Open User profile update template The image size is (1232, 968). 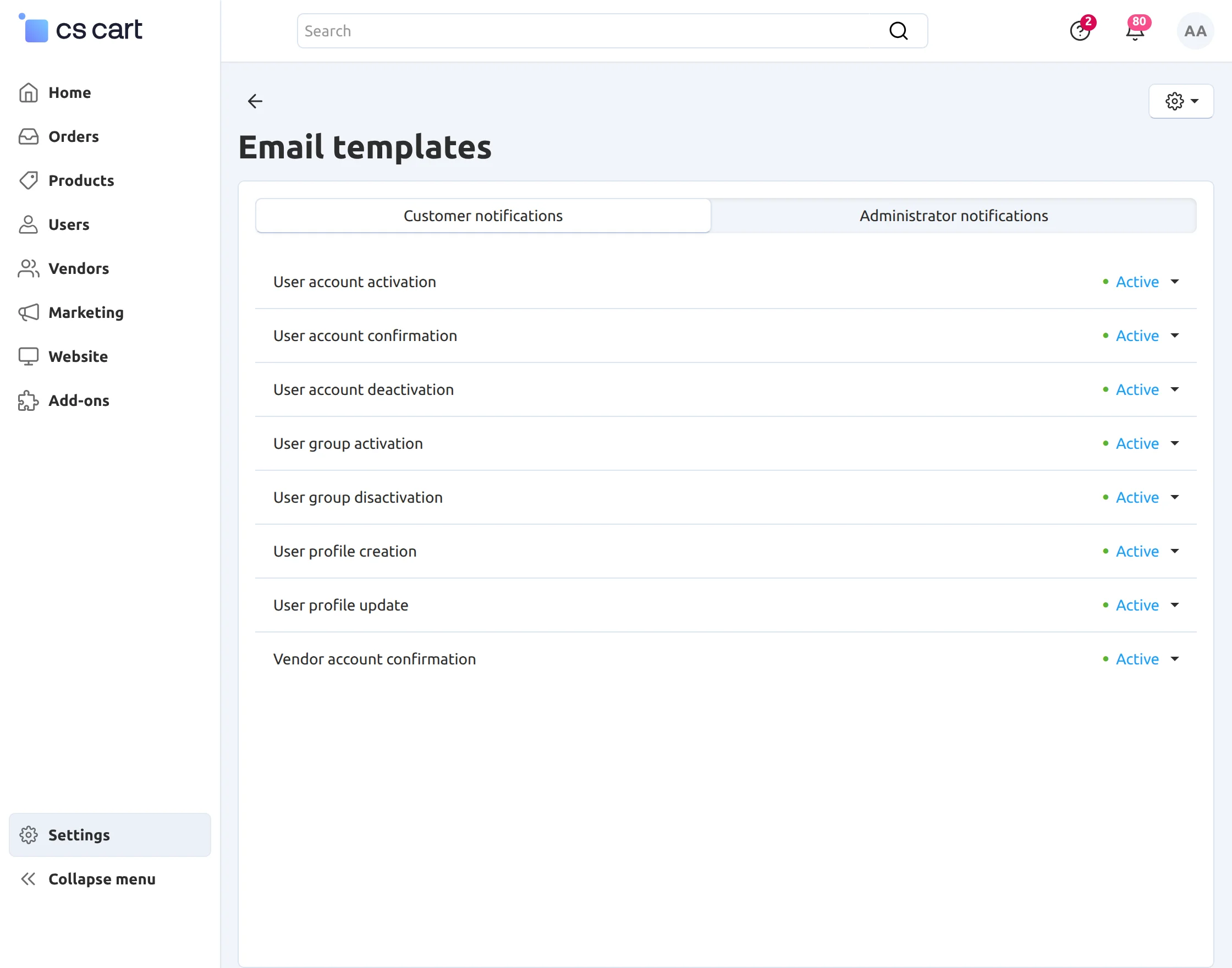340,604
